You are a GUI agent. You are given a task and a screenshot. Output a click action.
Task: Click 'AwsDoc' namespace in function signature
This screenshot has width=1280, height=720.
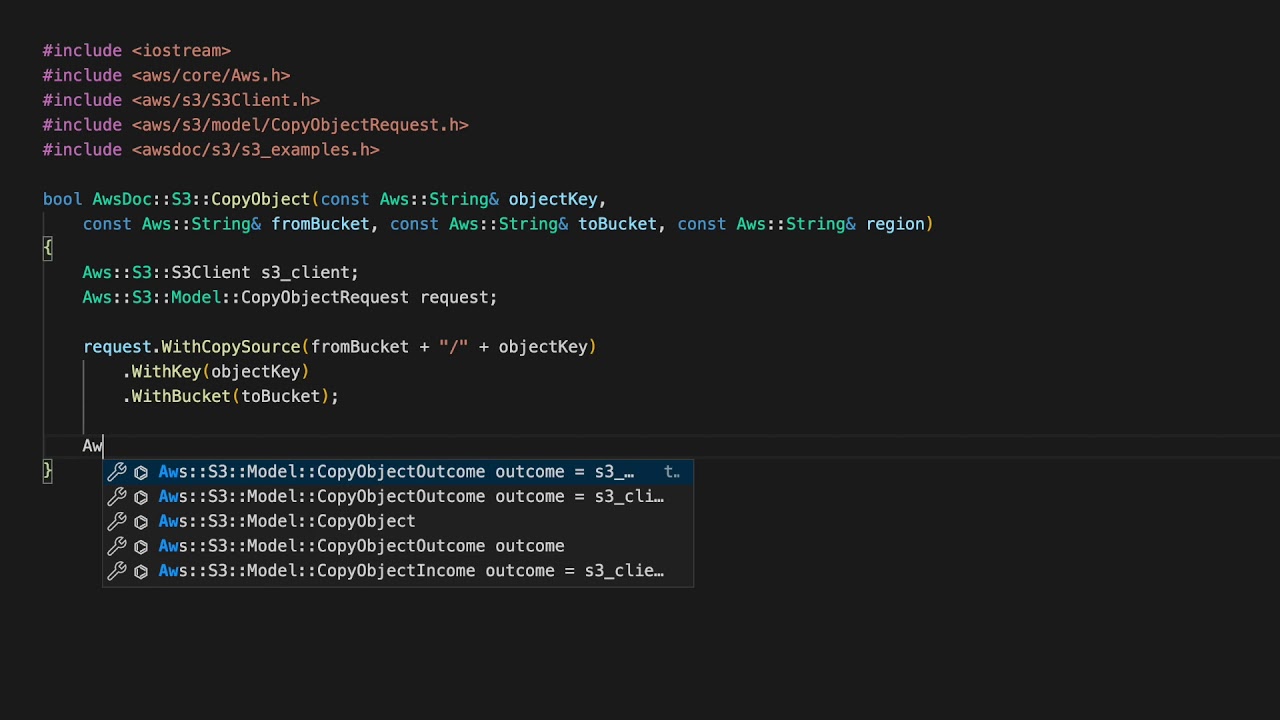click(122, 199)
